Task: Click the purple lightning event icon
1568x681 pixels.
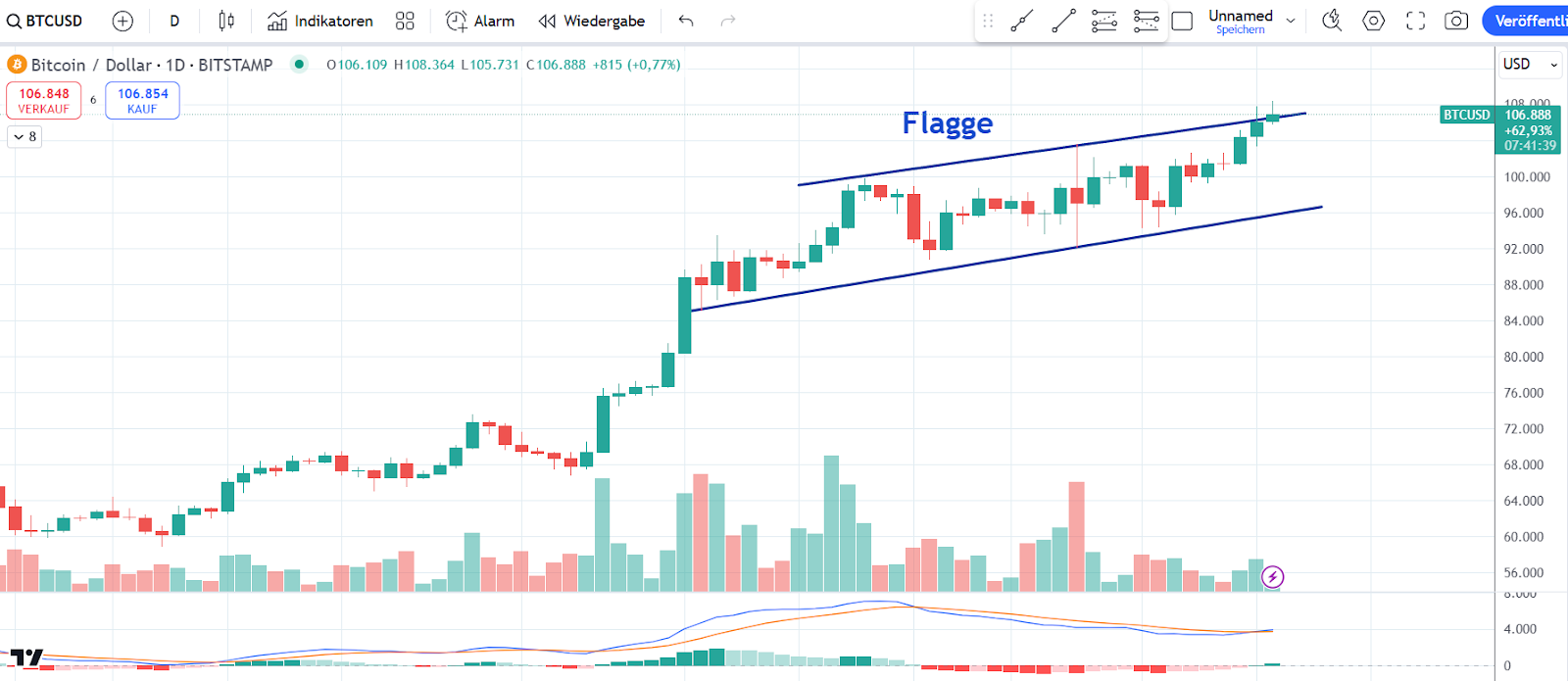Action: coord(1272,577)
